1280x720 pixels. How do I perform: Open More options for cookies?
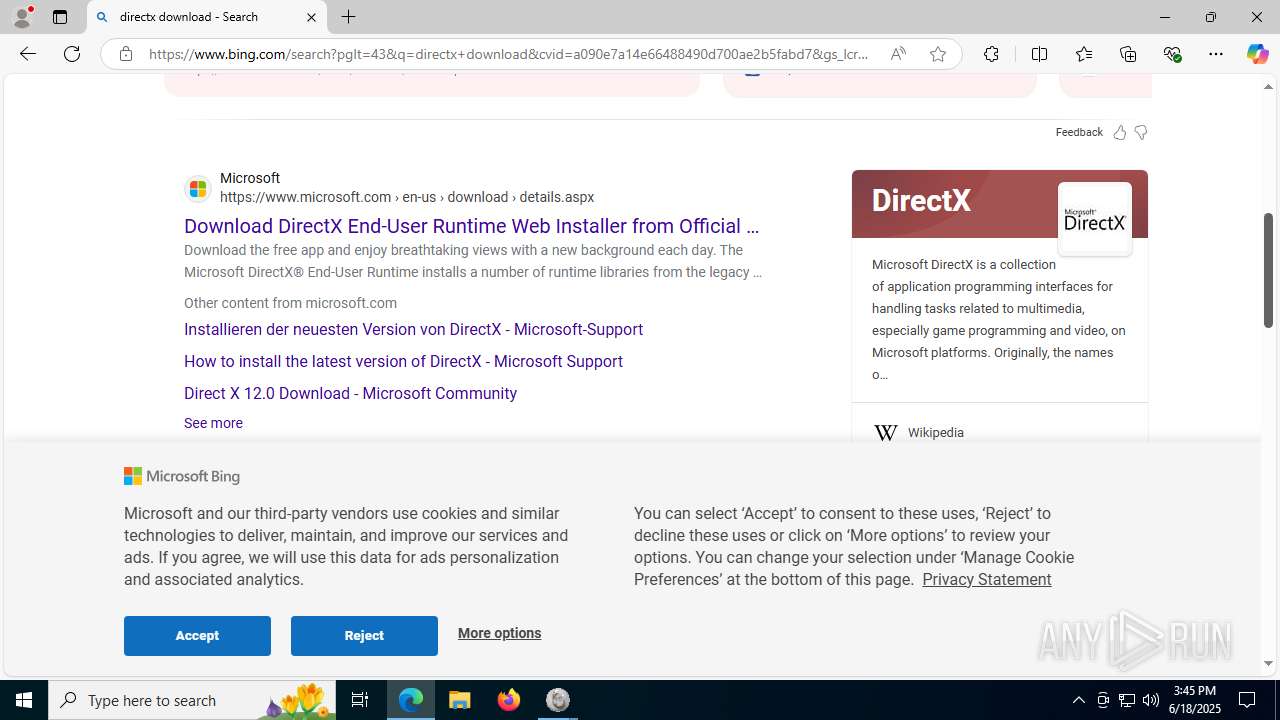[499, 633]
